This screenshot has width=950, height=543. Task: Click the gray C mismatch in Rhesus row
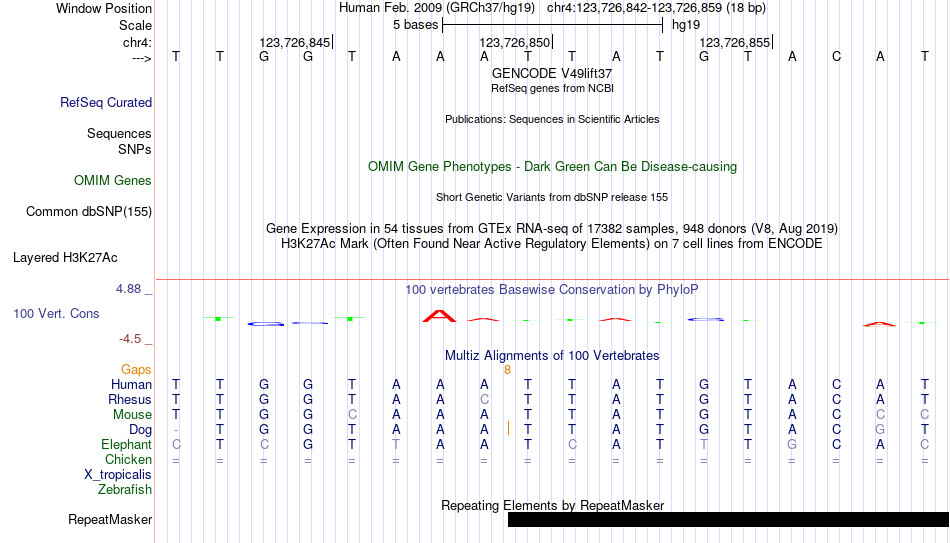(484, 399)
